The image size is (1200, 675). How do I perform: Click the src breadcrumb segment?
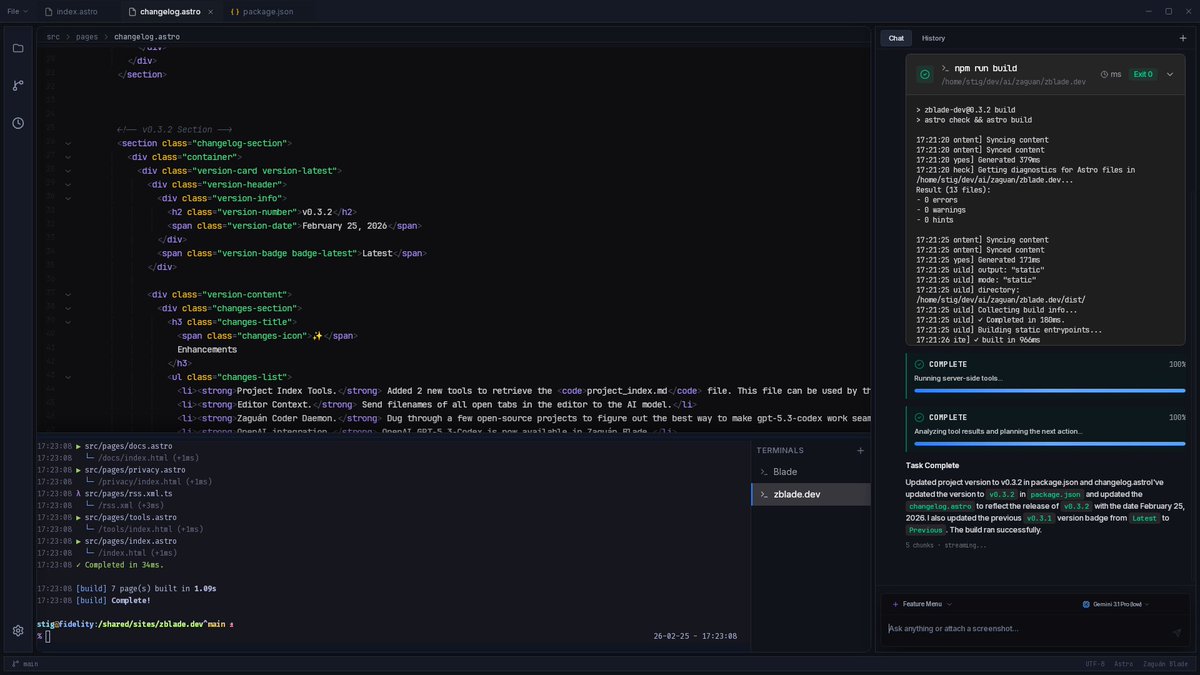coord(53,36)
